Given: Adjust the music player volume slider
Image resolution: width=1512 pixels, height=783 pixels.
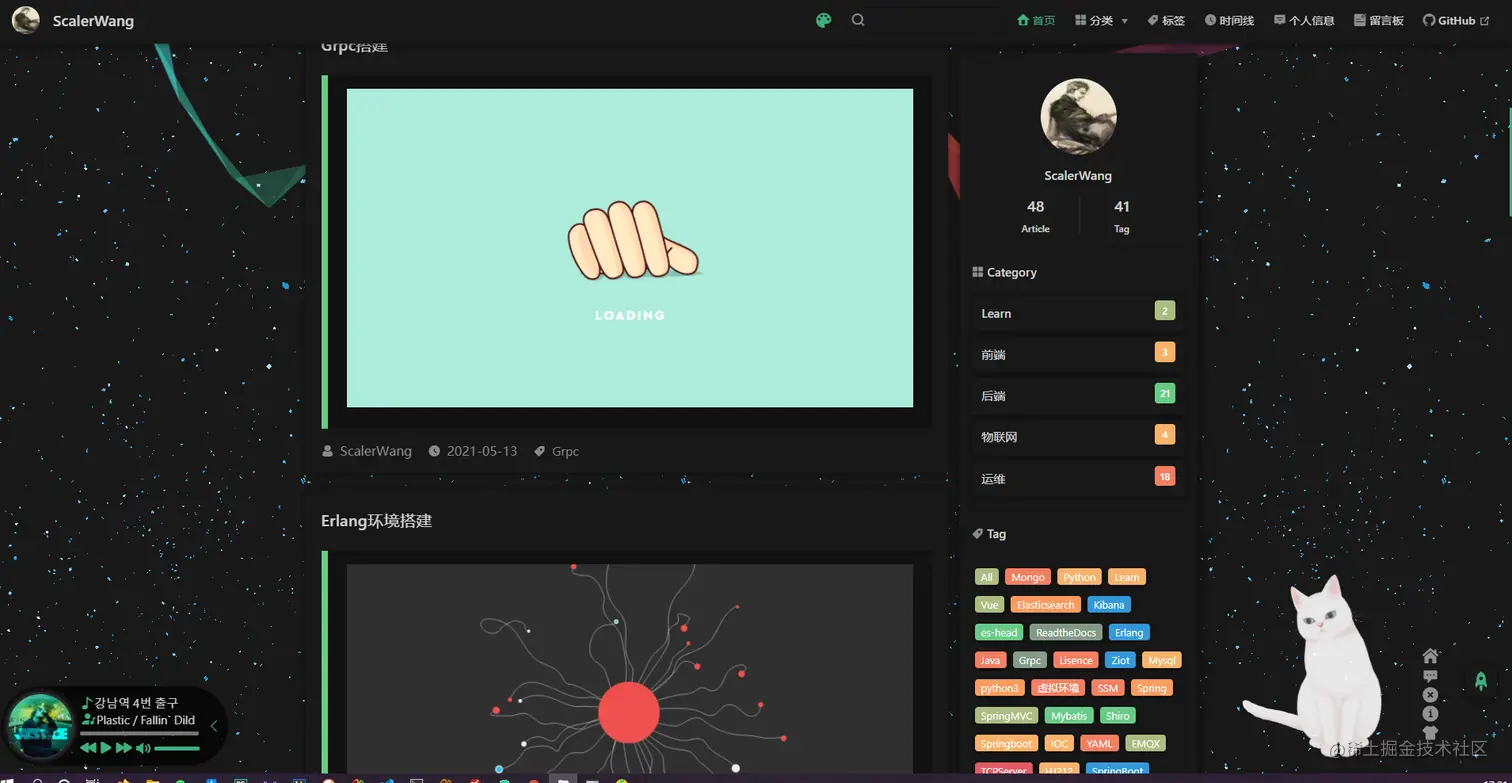Looking at the screenshot, I should [x=177, y=748].
